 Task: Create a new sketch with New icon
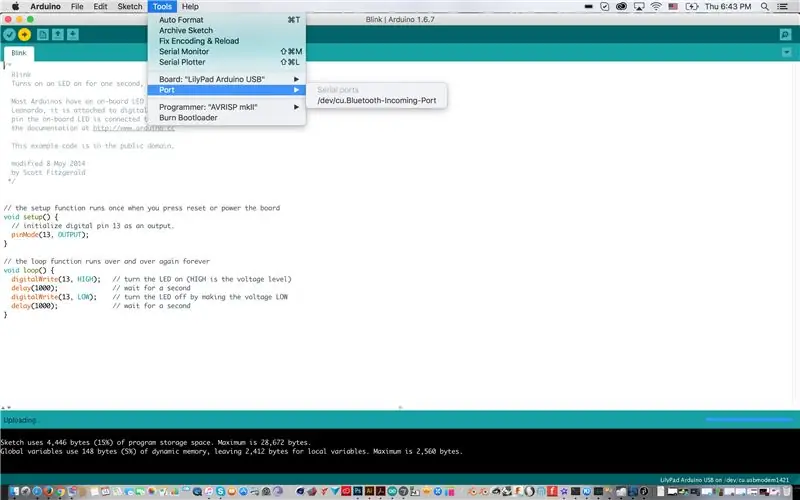42,34
